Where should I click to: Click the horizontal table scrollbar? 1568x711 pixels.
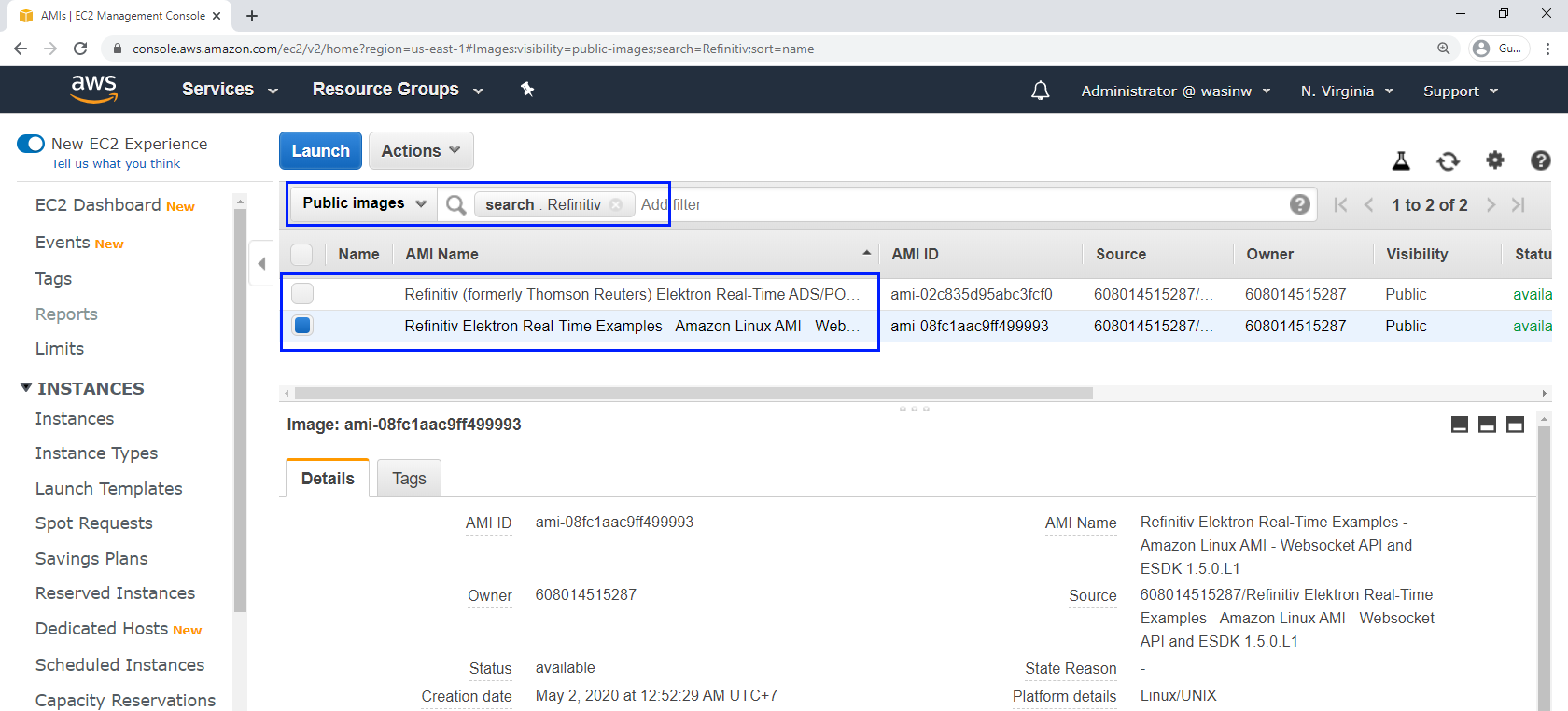coord(693,394)
